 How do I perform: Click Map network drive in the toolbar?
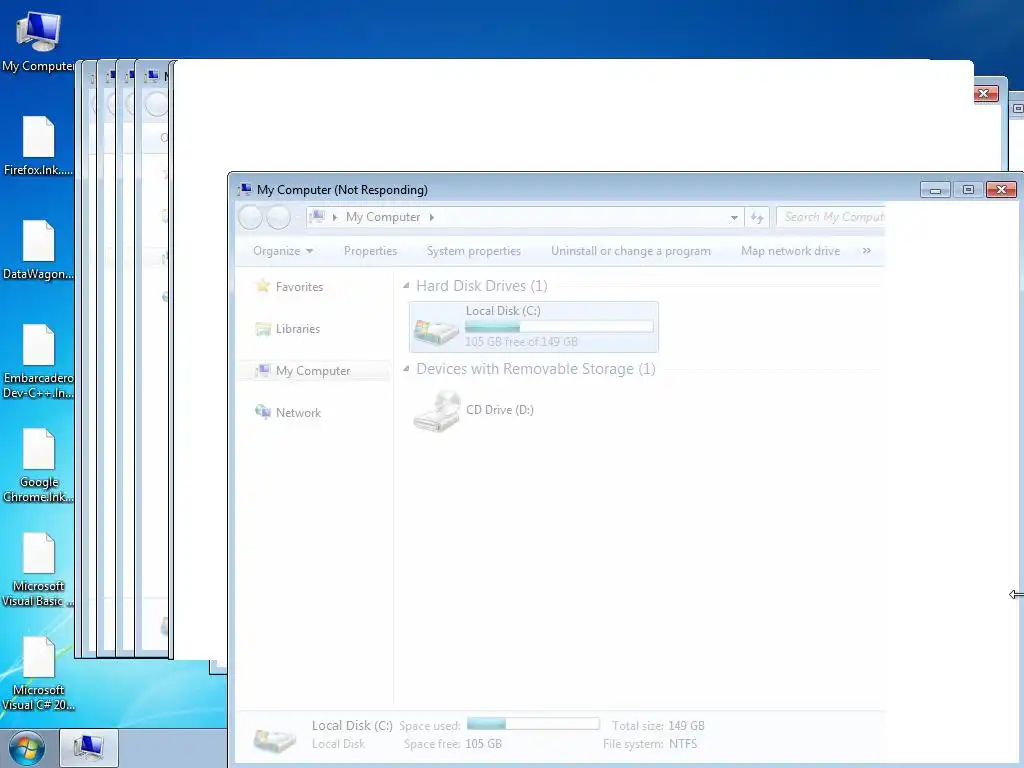pos(790,251)
